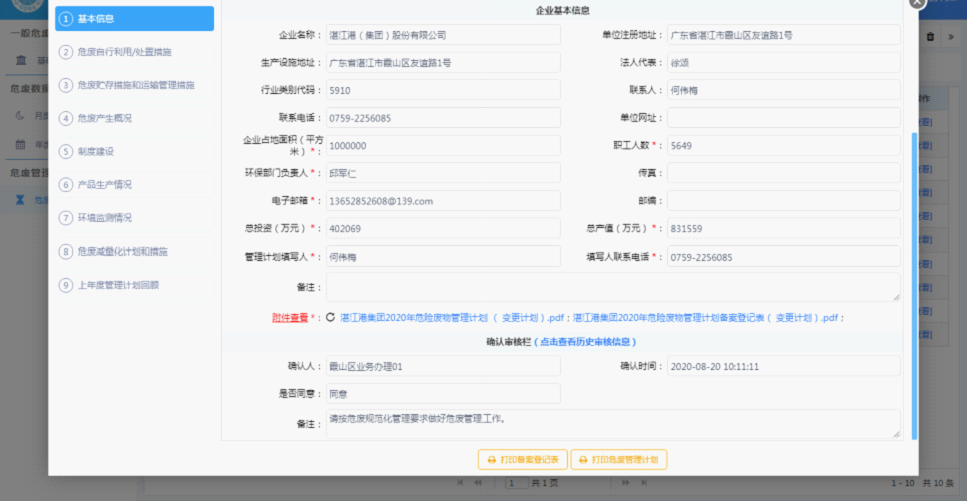Click the 单位注册地址 field
This screenshot has width=968, height=502.
783,35
